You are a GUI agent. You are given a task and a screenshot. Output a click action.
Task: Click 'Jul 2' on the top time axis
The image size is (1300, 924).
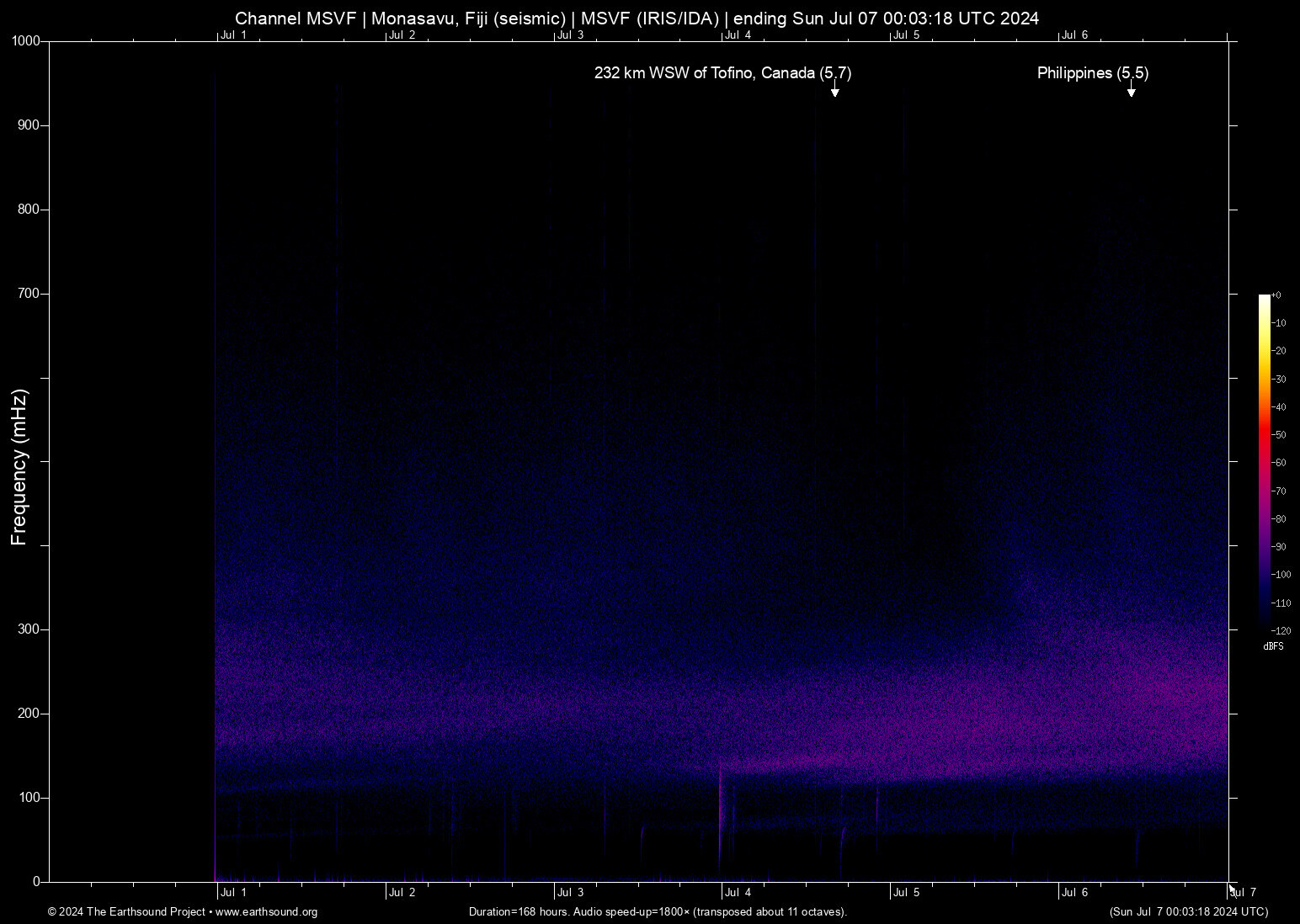coord(402,35)
